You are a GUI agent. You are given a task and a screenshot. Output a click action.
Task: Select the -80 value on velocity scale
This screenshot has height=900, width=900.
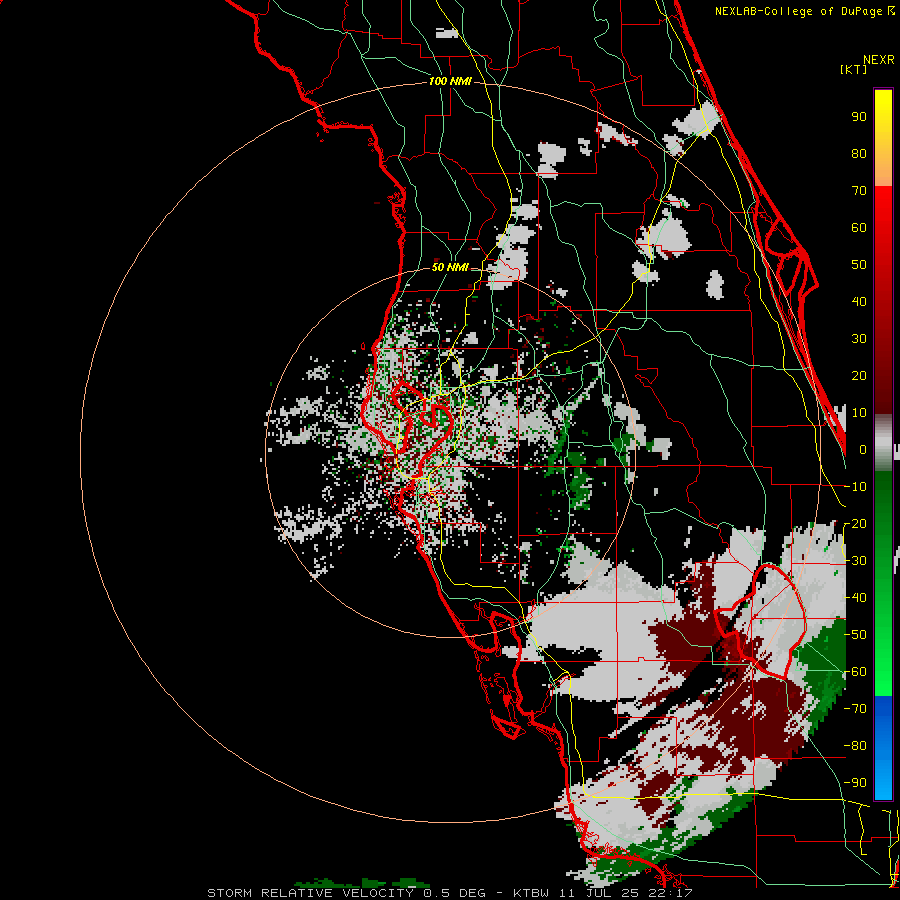coord(855,746)
